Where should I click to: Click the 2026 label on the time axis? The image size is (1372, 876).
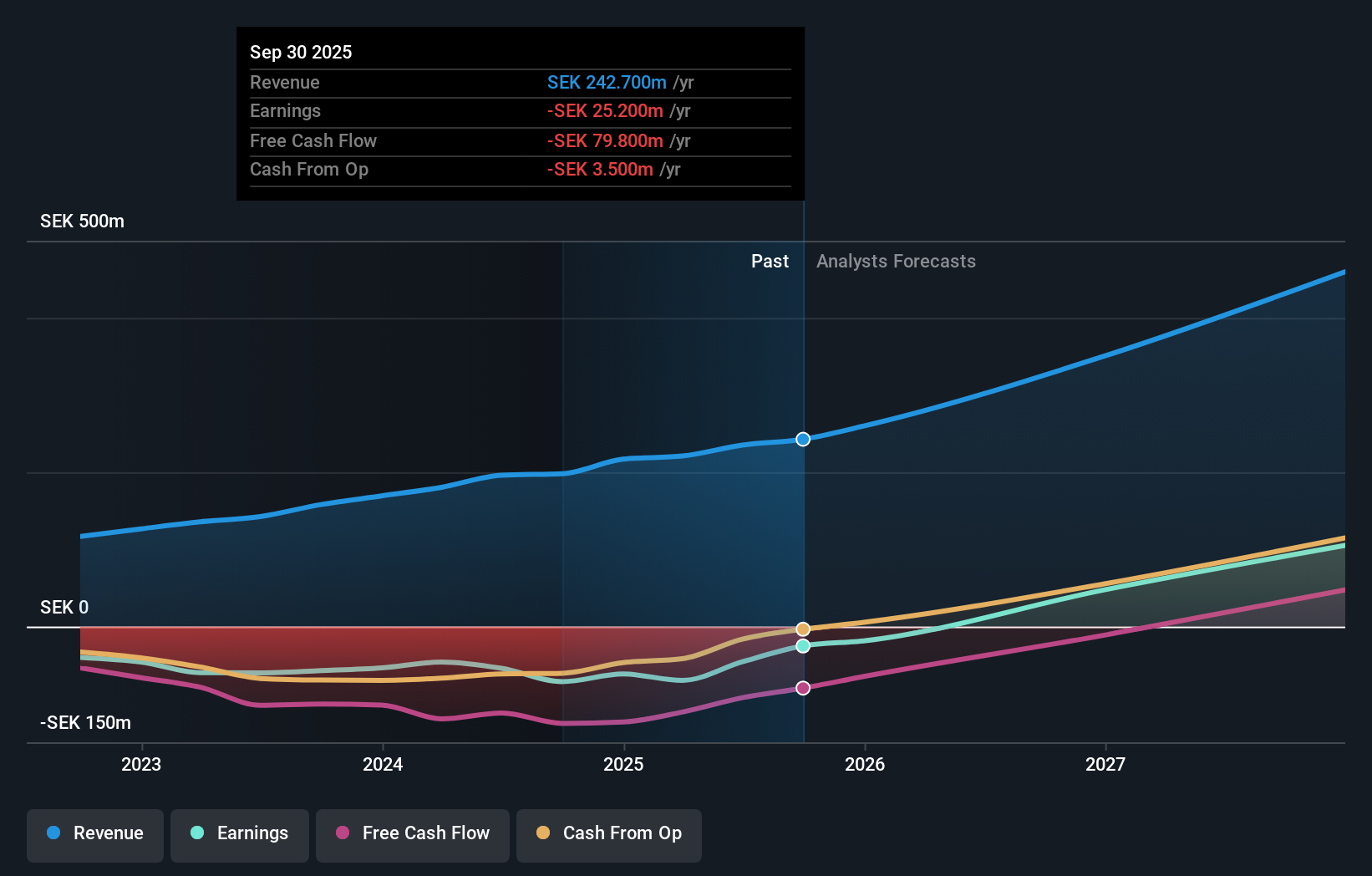tap(866, 764)
